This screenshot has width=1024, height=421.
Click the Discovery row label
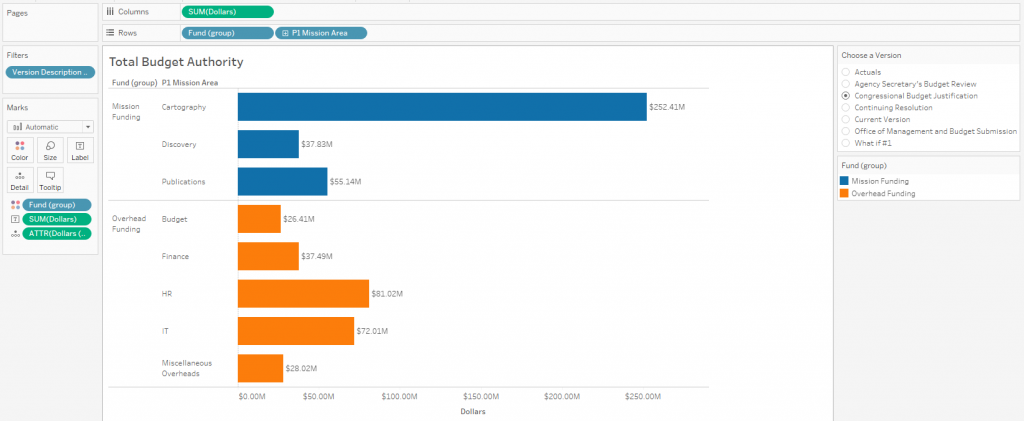pyautogui.click(x=179, y=144)
